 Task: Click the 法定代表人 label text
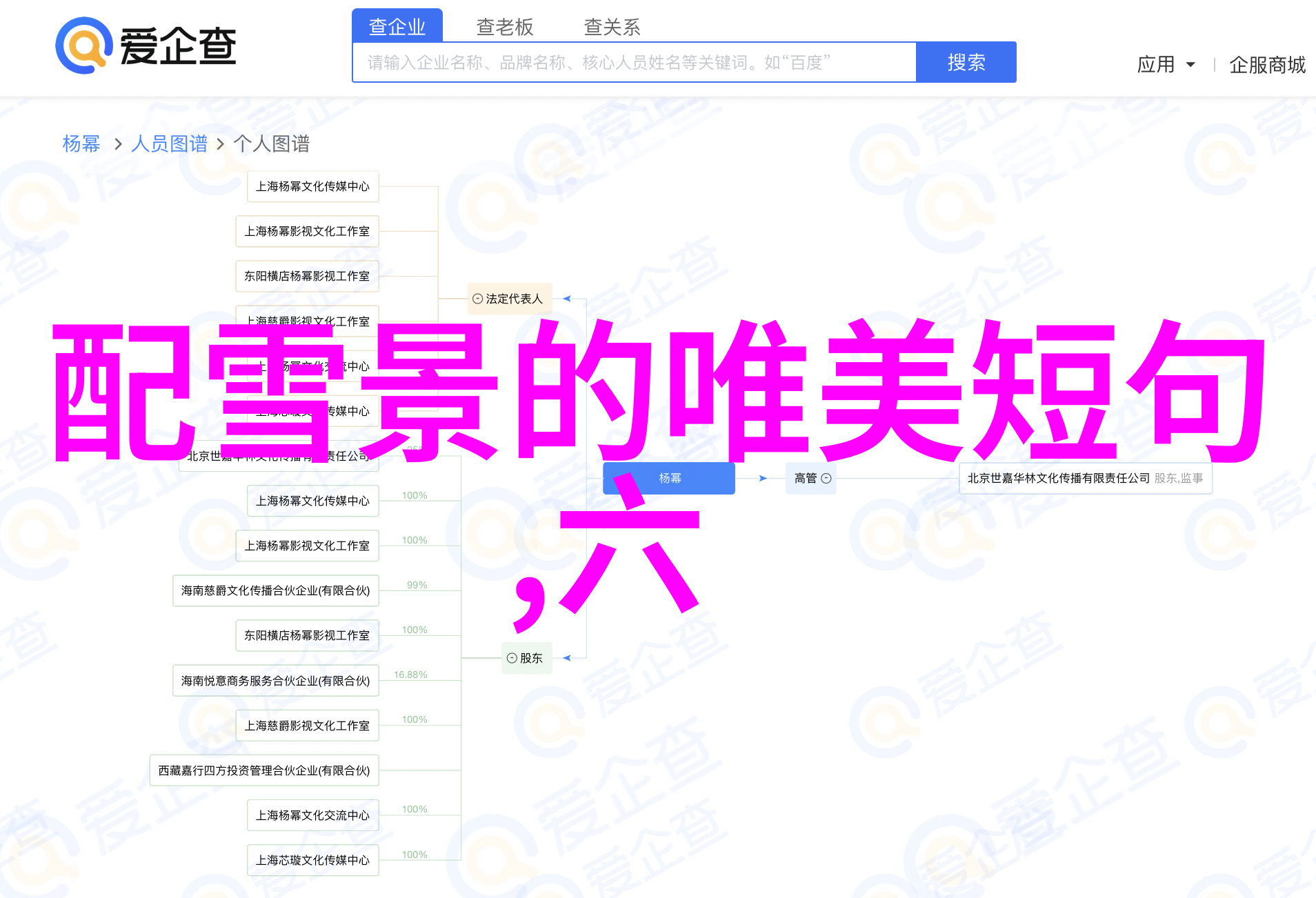(514, 299)
